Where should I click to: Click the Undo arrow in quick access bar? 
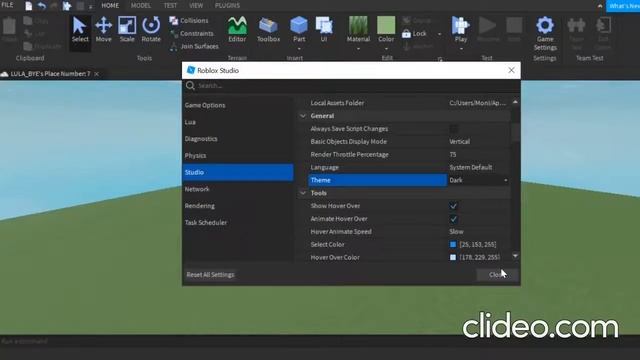coord(42,6)
